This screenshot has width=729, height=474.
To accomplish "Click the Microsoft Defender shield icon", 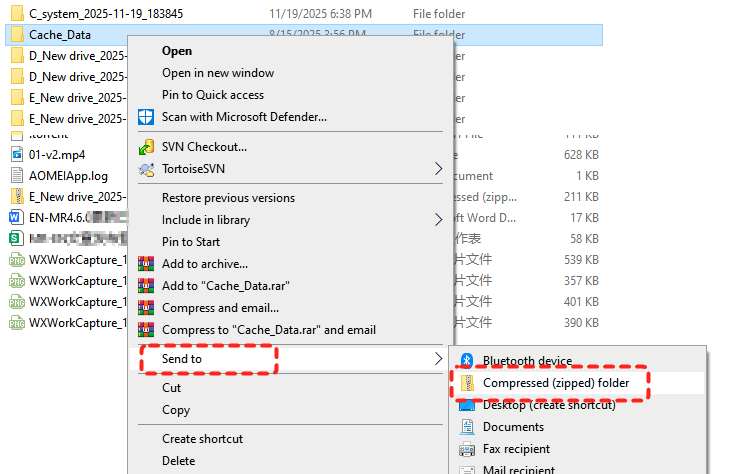I will (x=146, y=117).
